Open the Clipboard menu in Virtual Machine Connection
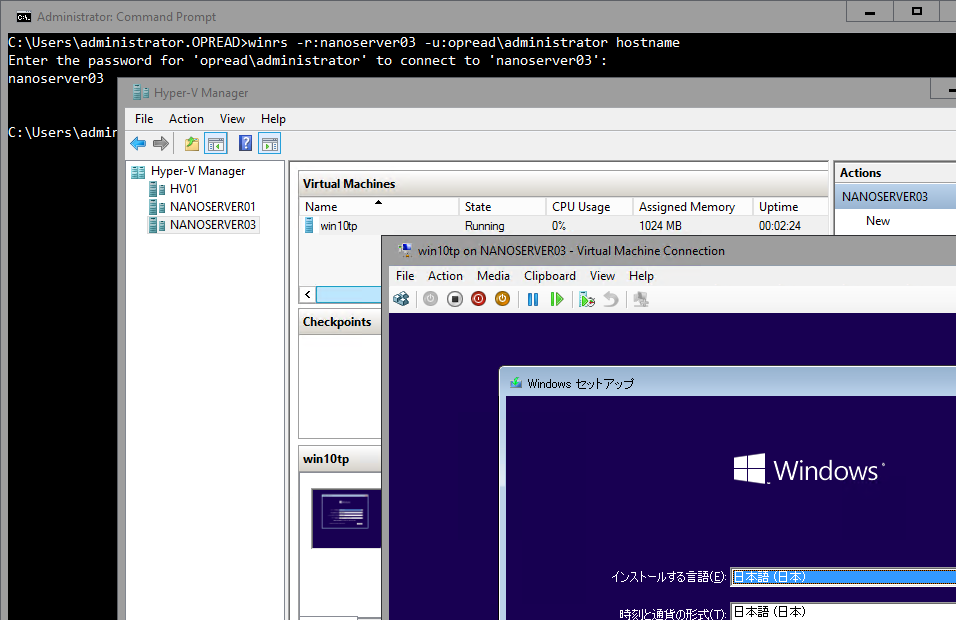 549,276
